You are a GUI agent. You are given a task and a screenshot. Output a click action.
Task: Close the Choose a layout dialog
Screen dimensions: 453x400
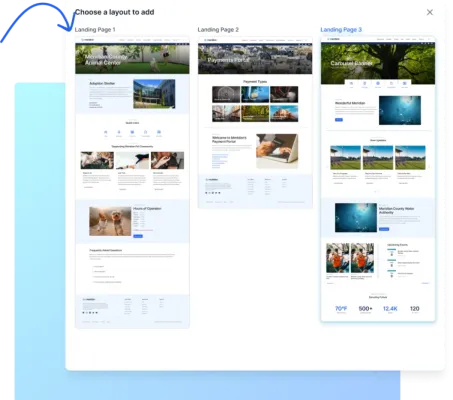click(x=430, y=12)
